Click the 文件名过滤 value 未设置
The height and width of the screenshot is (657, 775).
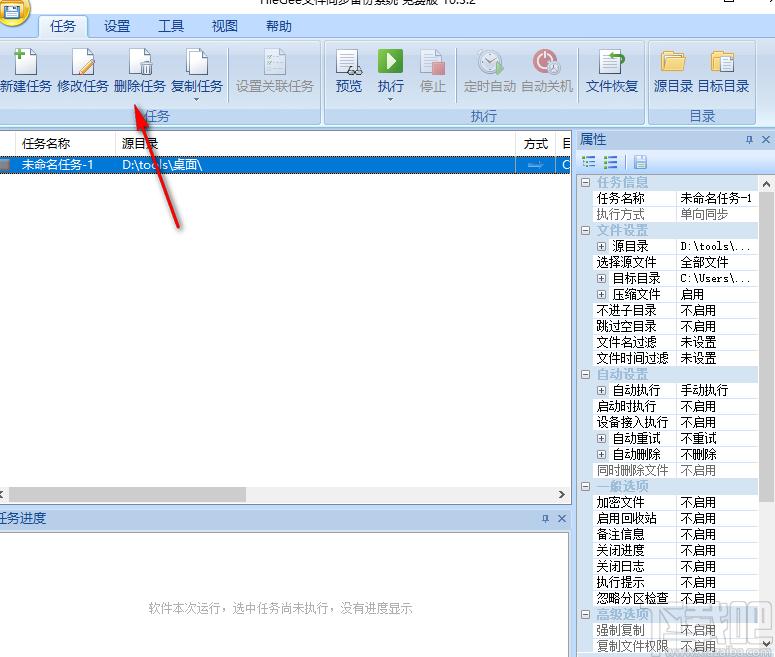click(x=716, y=342)
